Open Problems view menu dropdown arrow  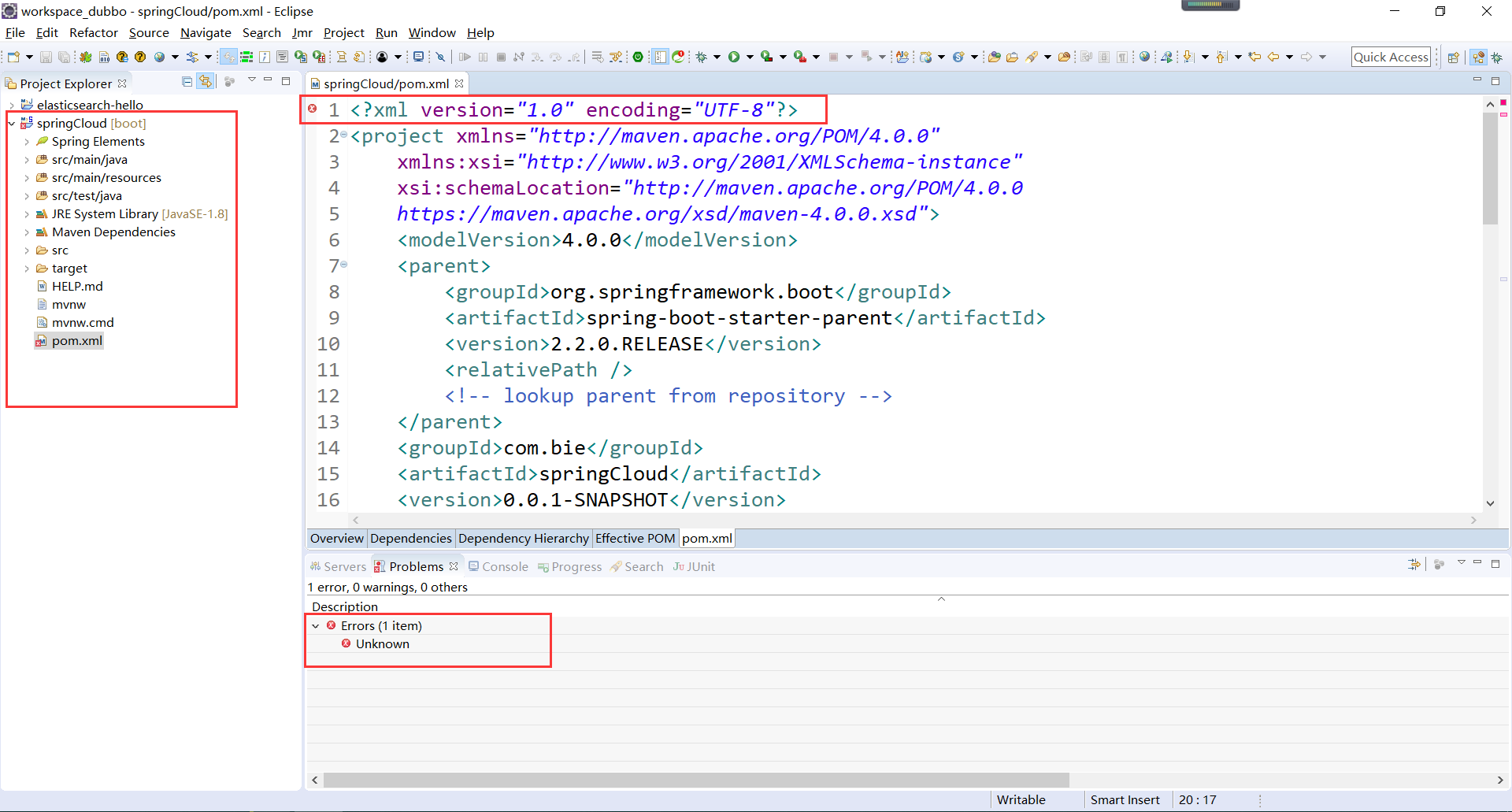[x=1461, y=563]
